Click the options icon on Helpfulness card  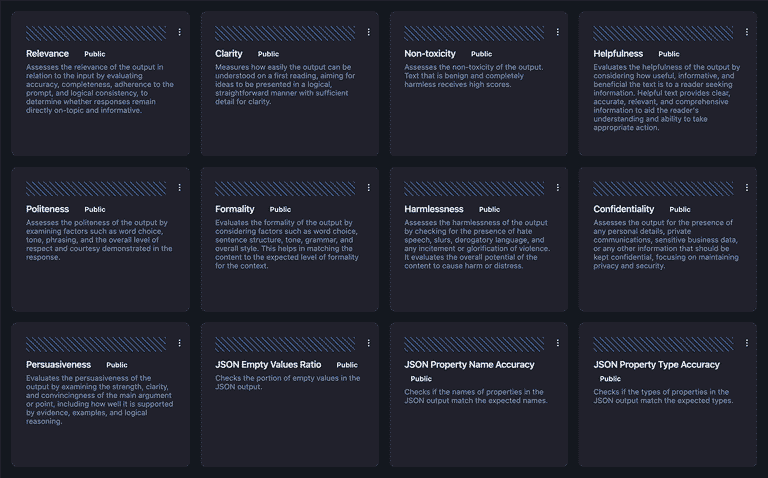[747, 32]
